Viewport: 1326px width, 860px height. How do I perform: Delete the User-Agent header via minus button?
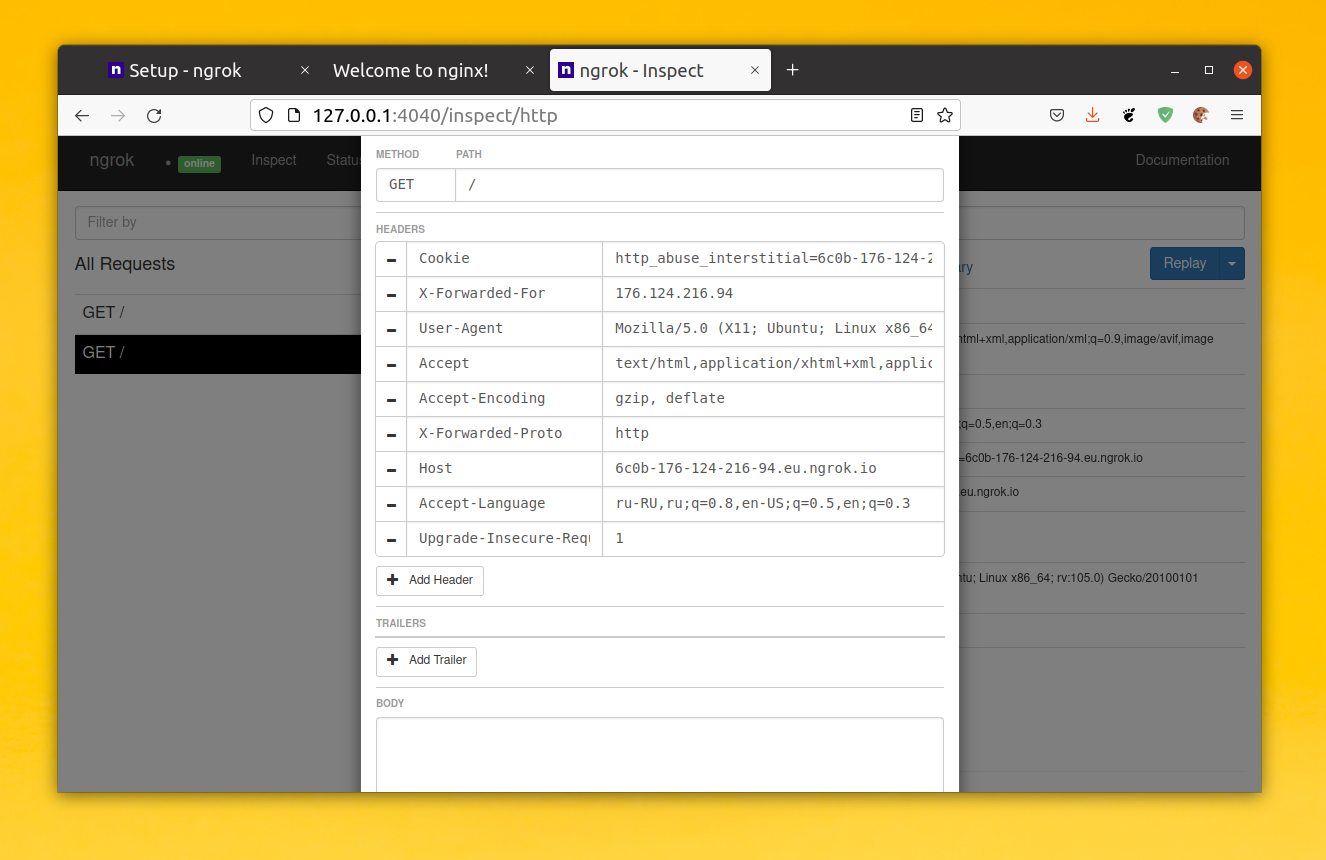coord(391,329)
